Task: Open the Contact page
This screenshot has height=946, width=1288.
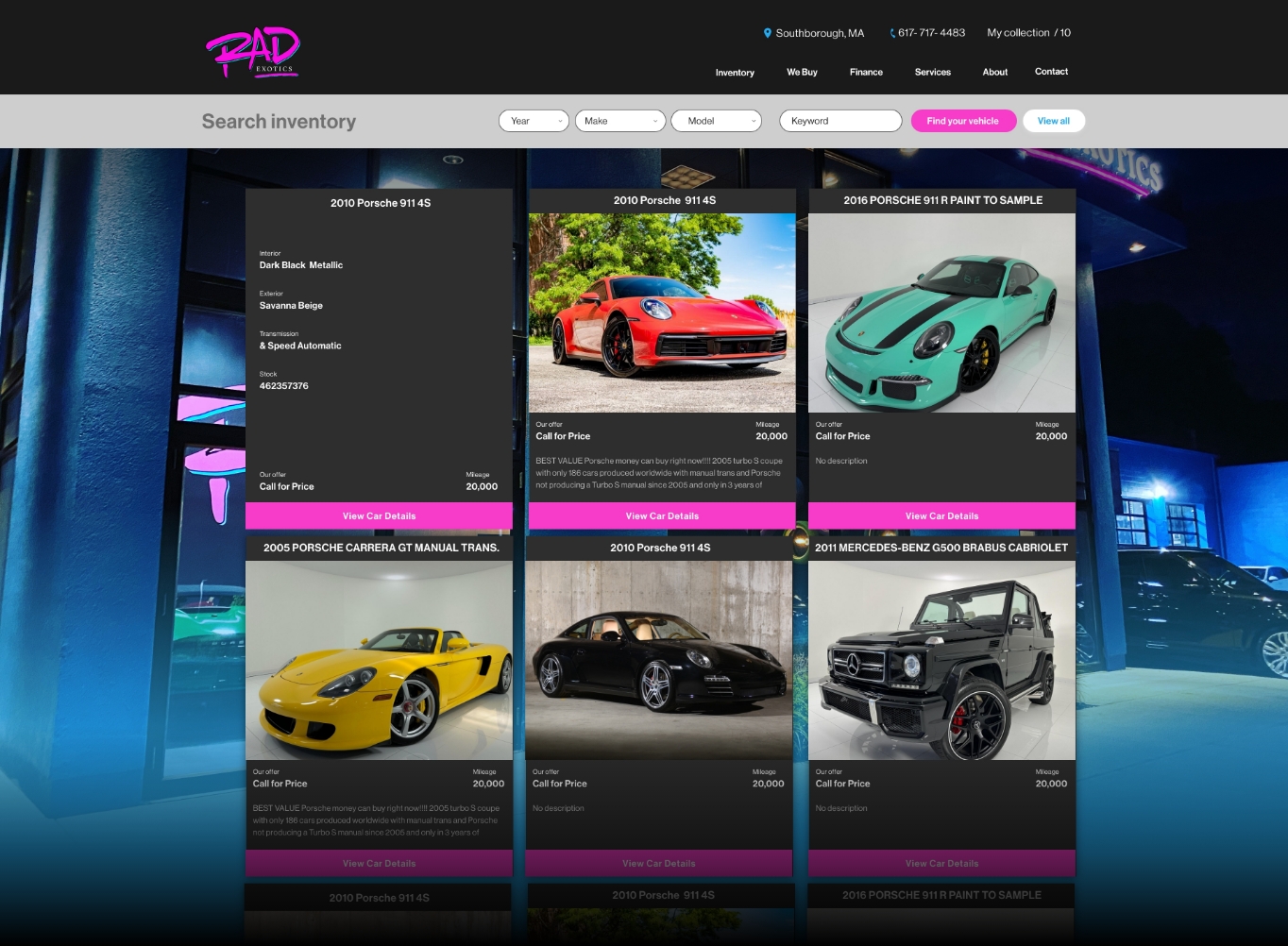Action: click(1051, 72)
